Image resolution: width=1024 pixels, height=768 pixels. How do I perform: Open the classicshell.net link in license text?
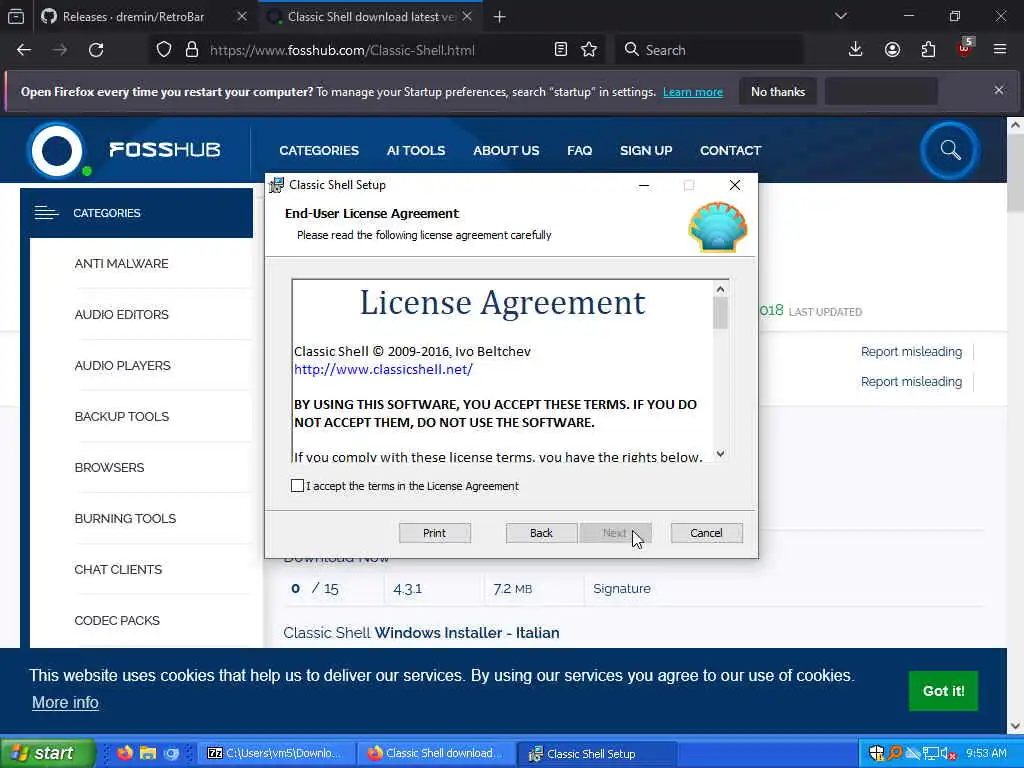[383, 370]
